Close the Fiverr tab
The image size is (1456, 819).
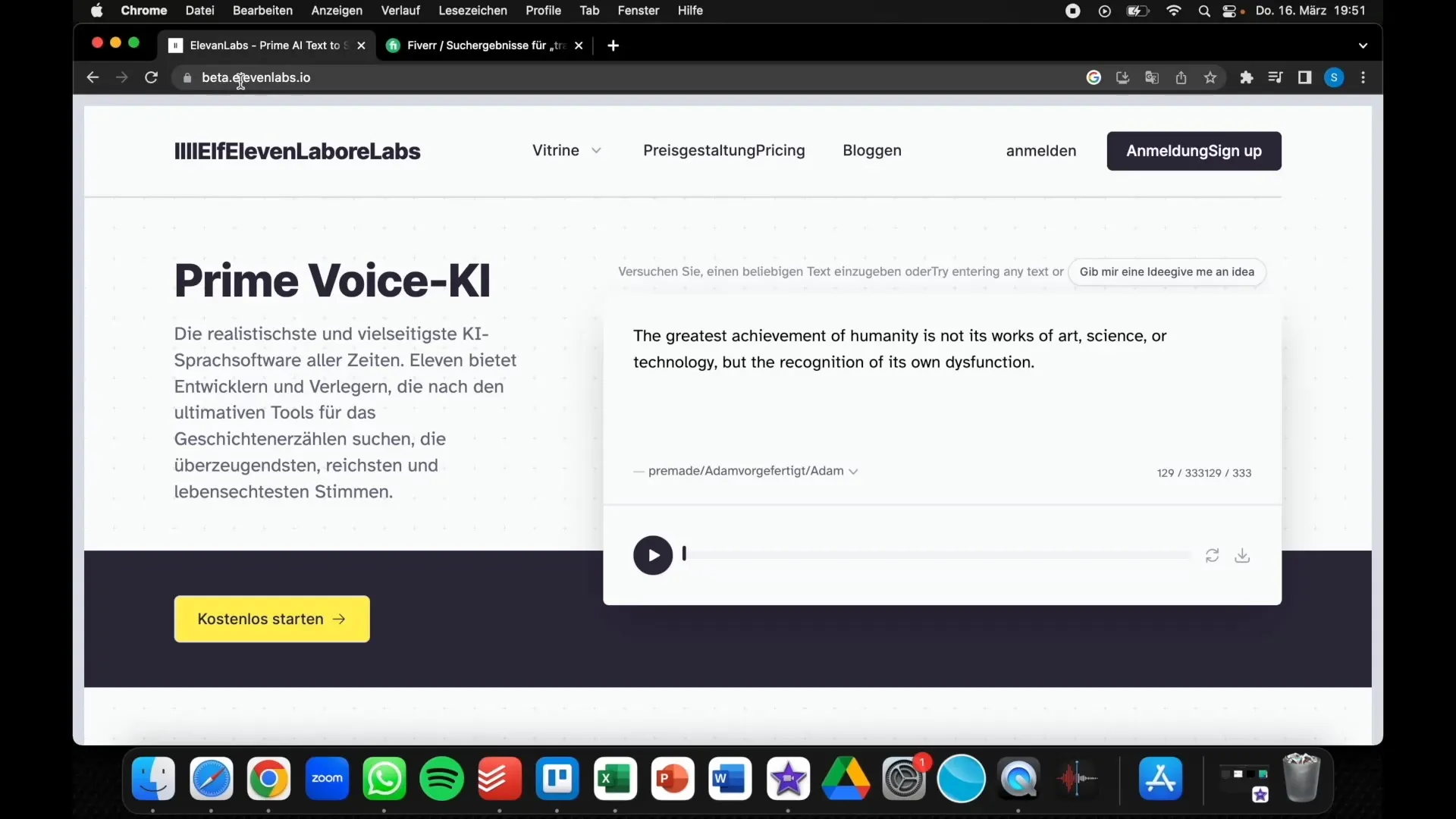579,45
